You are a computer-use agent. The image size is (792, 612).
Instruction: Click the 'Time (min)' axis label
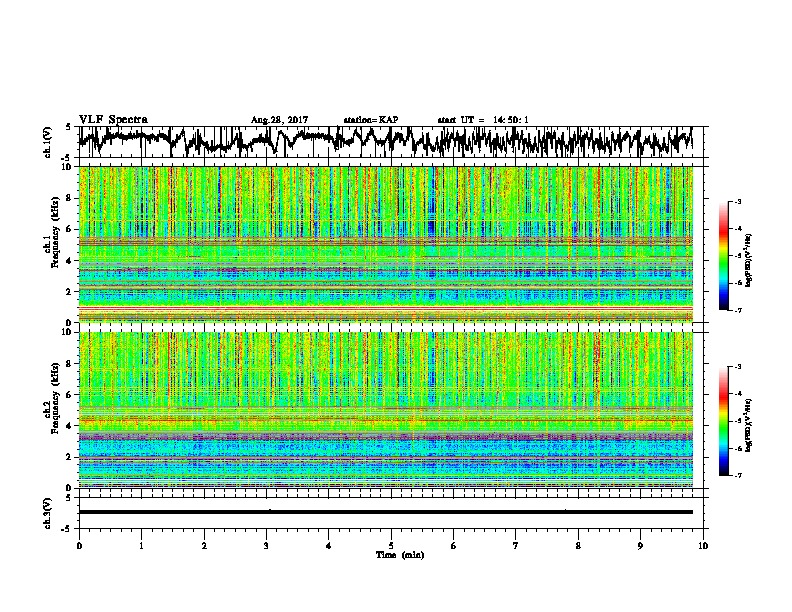pos(400,555)
